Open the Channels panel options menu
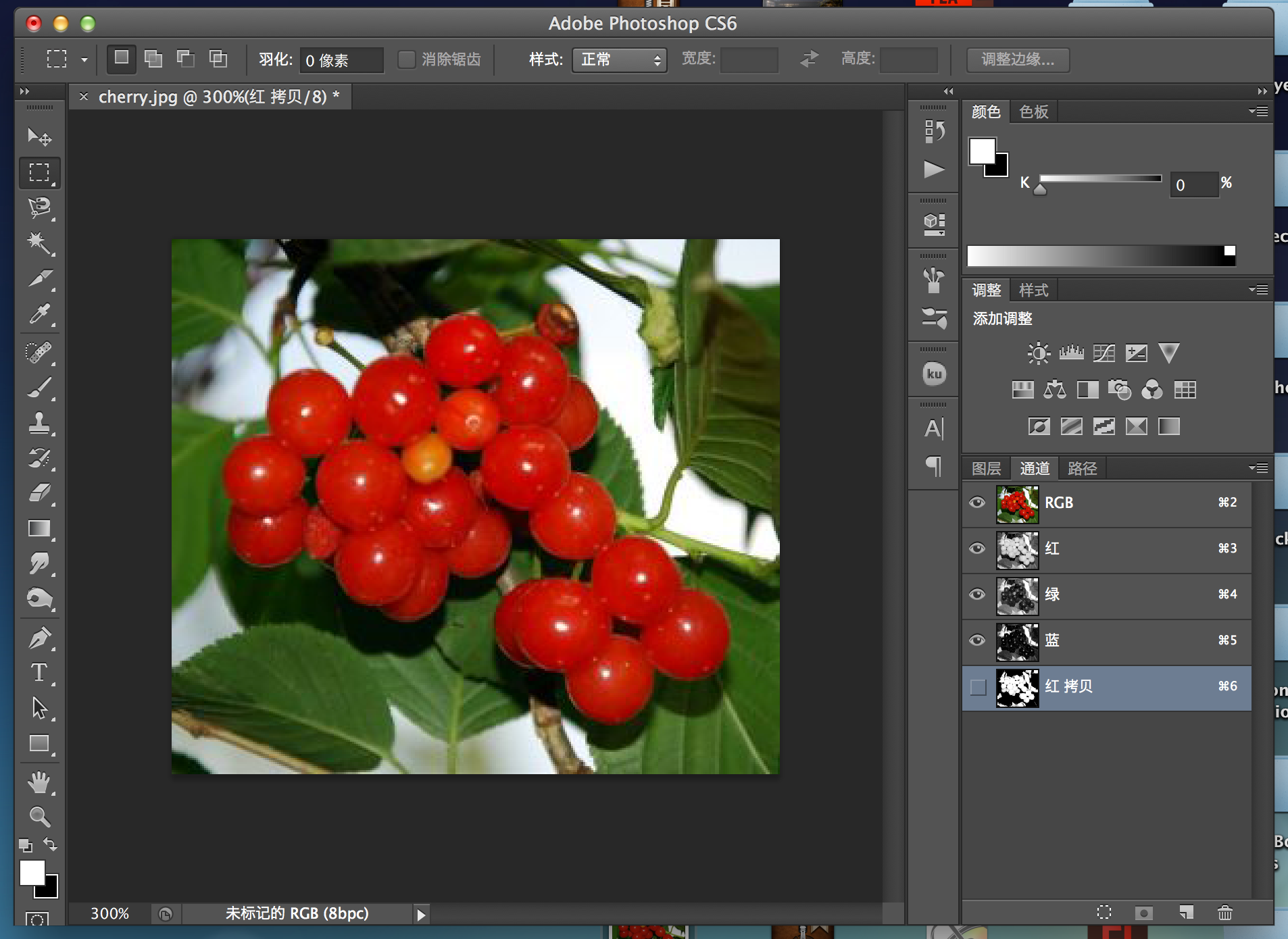Image resolution: width=1288 pixels, height=939 pixels. coord(1258,468)
